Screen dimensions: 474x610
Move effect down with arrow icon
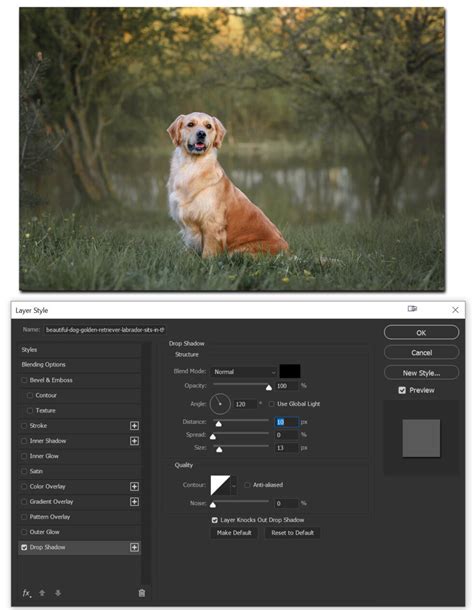click(x=58, y=593)
